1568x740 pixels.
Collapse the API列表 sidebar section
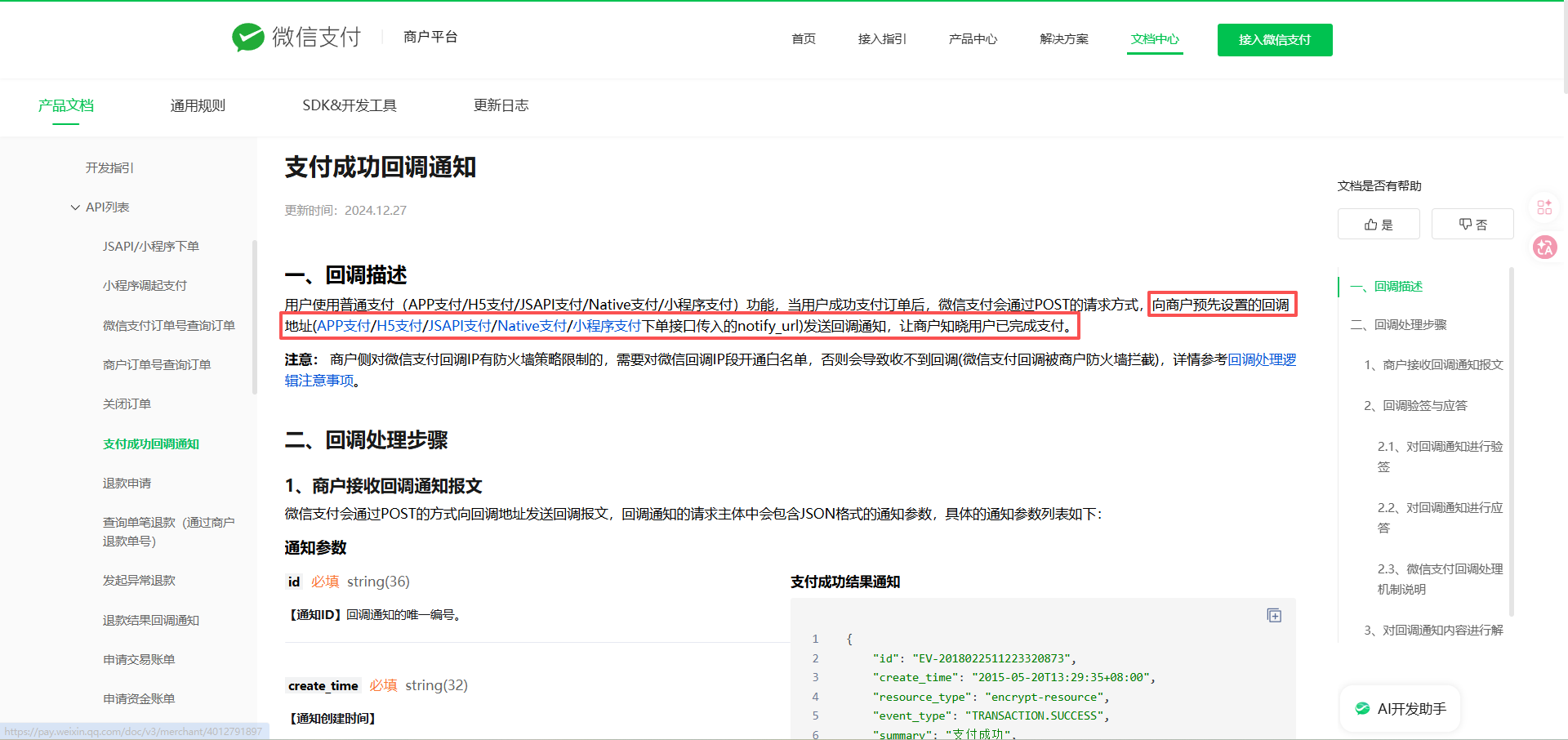(x=75, y=207)
